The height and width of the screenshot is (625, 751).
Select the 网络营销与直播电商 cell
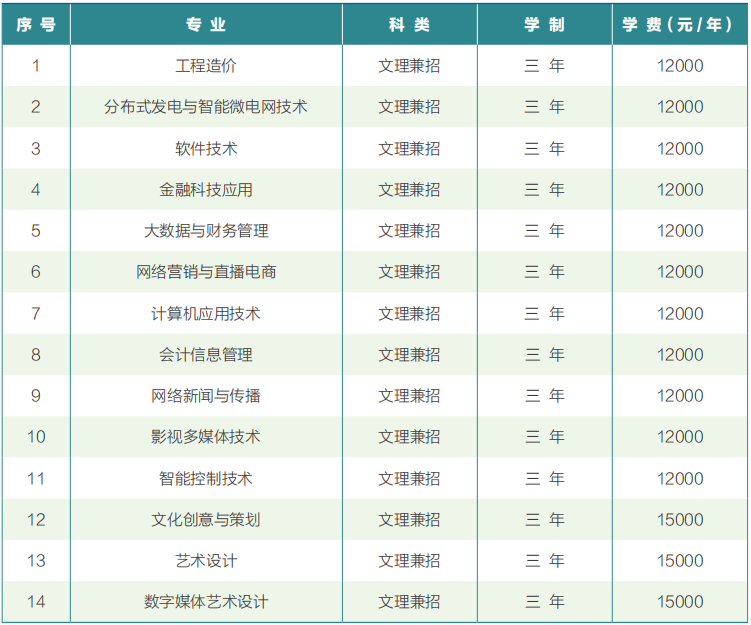coord(206,272)
